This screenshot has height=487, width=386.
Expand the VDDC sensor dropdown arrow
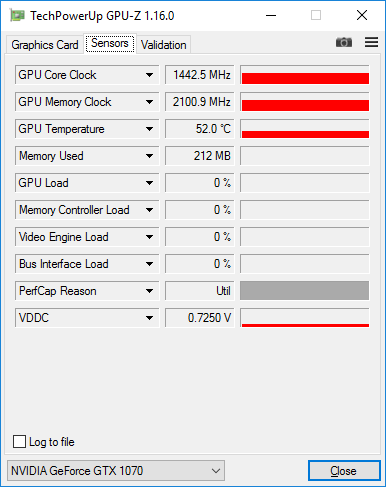149,318
